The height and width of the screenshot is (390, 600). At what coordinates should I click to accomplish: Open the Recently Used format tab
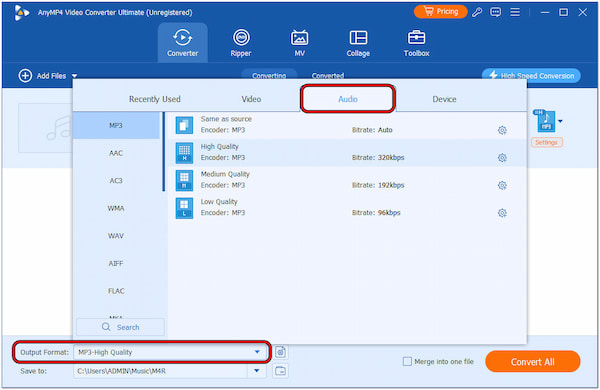click(155, 99)
